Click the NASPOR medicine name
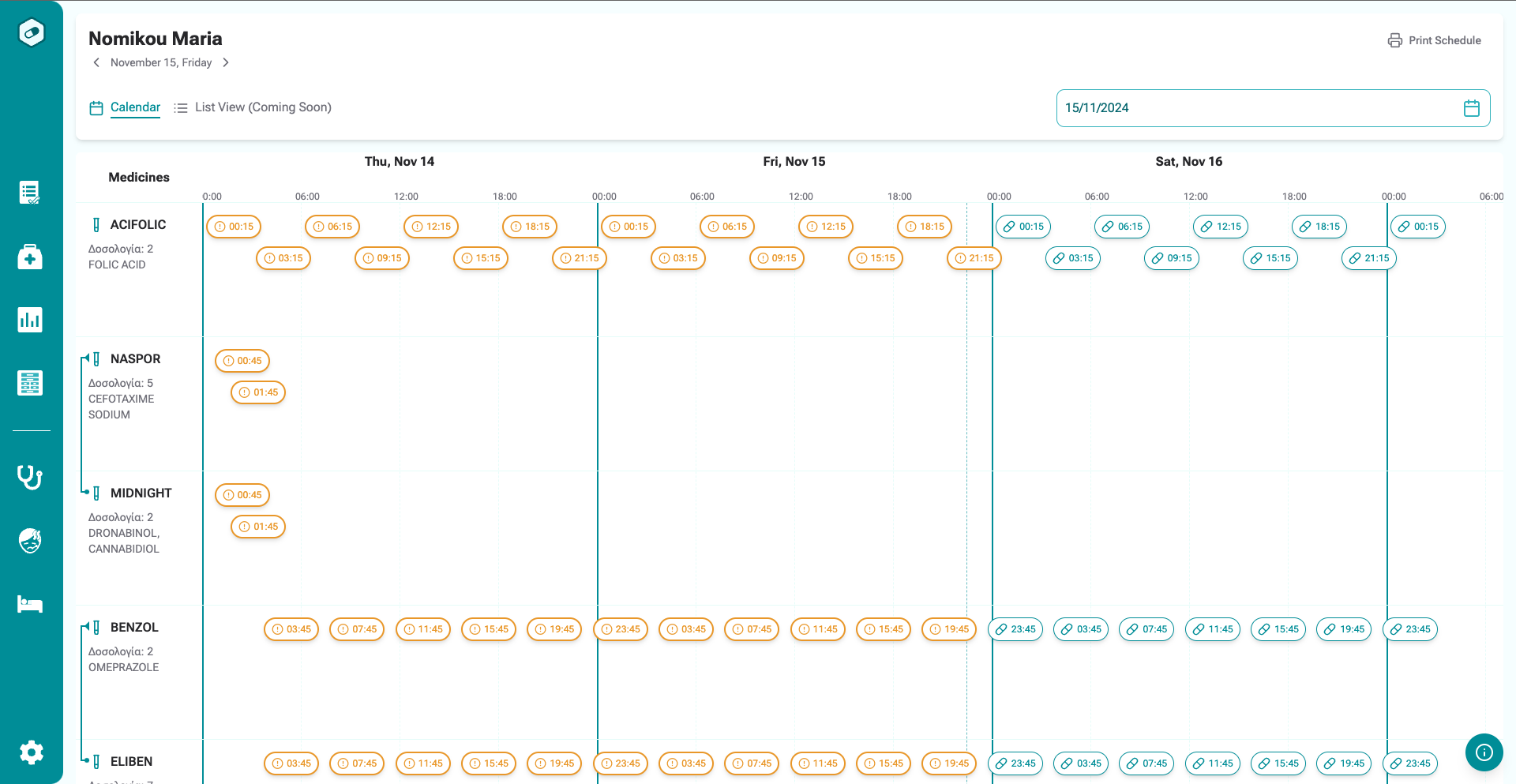This screenshot has width=1516, height=784. (x=136, y=359)
